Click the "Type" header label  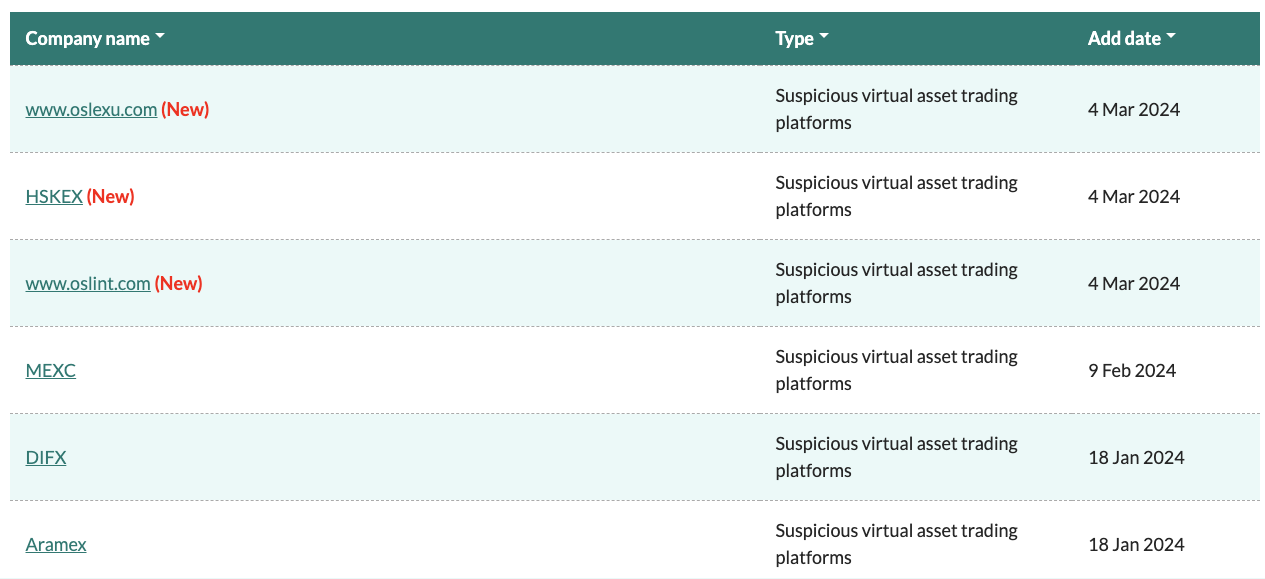[794, 39]
